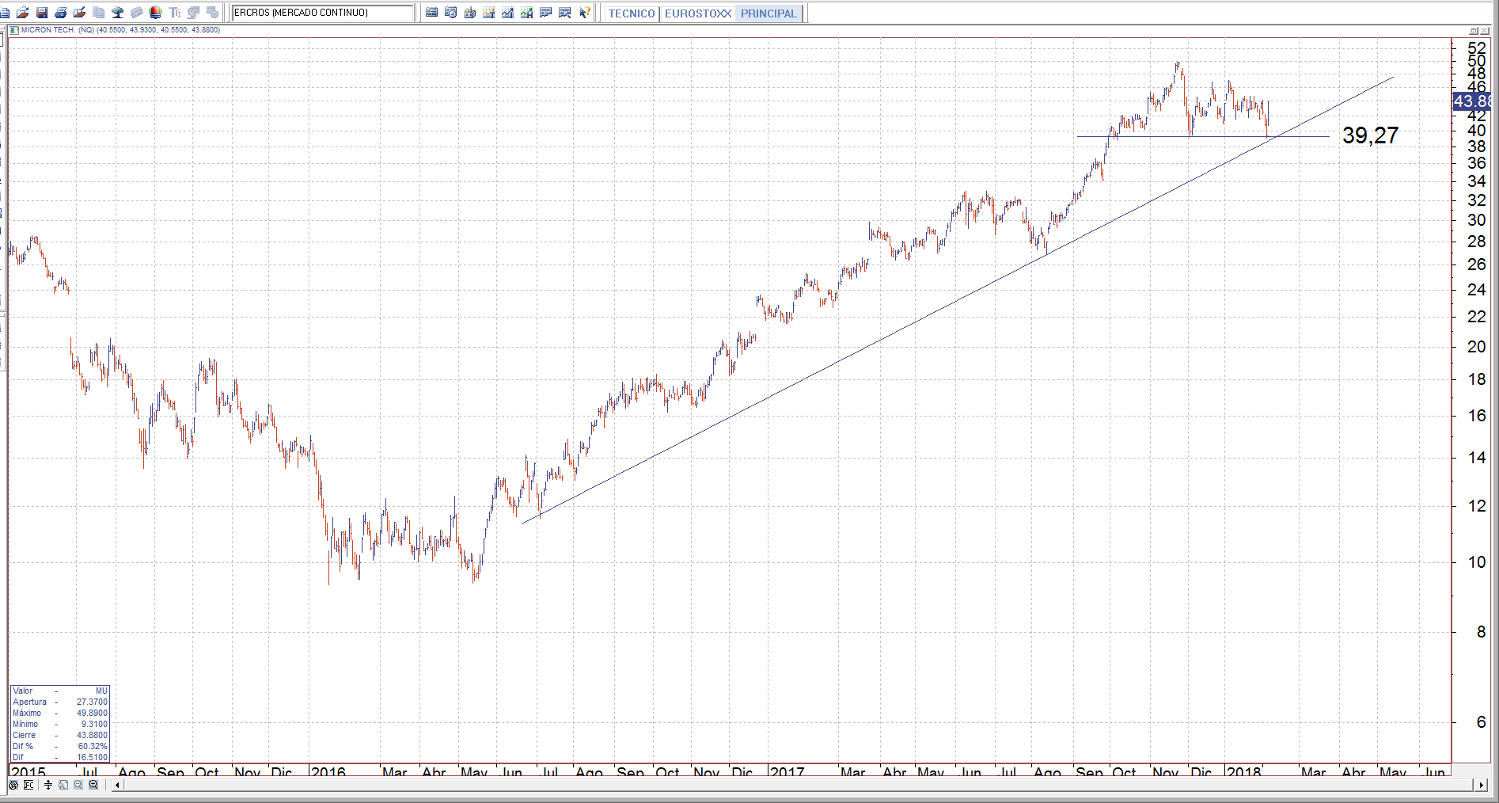The width and height of the screenshot is (1499, 803).
Task: Click the FC icon in the bottom toolbar
Action: click(x=27, y=786)
